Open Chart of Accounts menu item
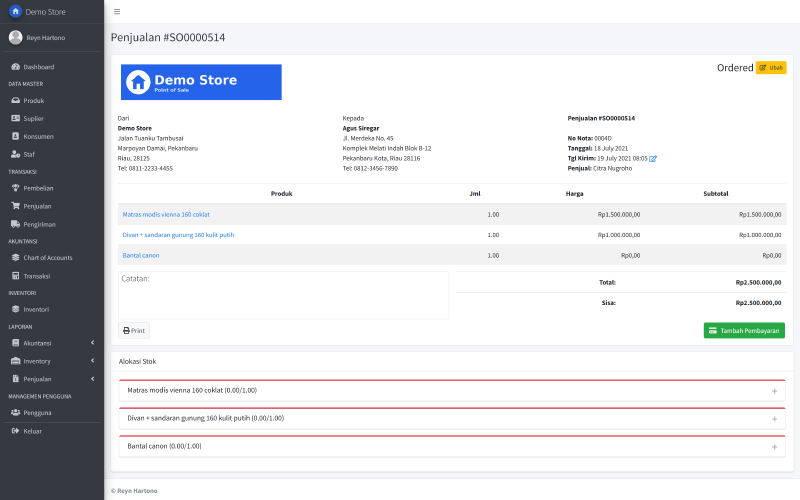 click(52, 258)
